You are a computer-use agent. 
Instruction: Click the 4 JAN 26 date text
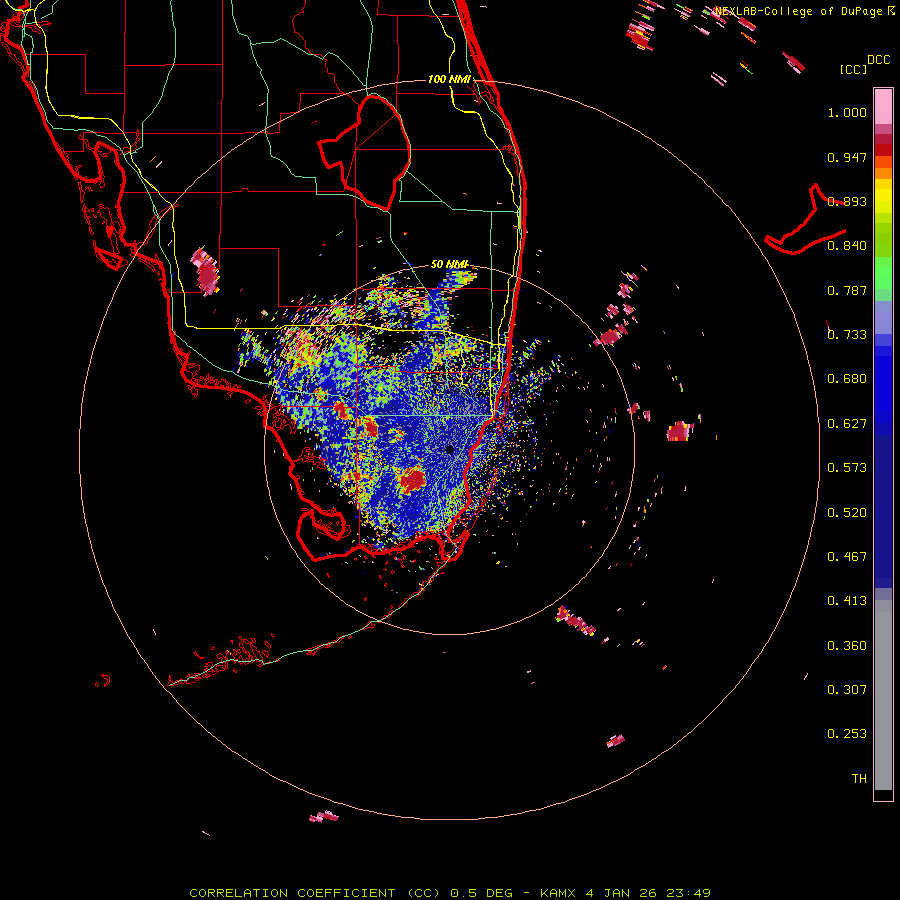tap(621, 893)
